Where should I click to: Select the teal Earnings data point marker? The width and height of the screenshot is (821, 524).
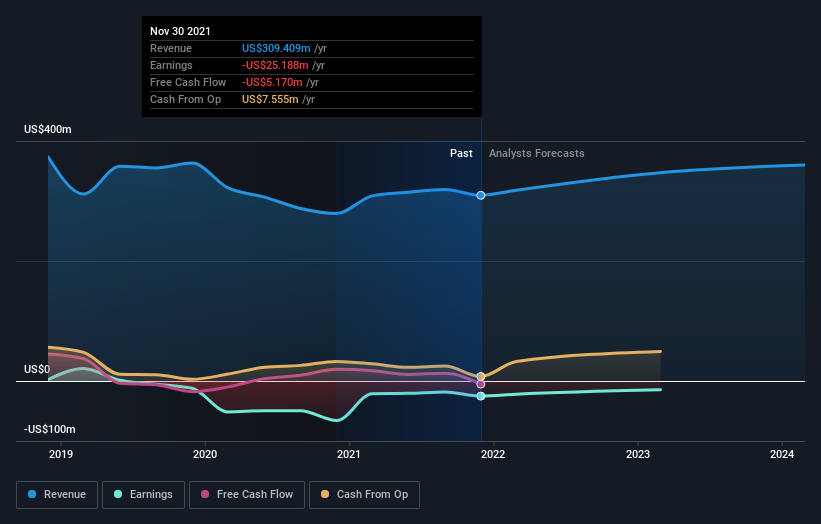click(x=481, y=396)
